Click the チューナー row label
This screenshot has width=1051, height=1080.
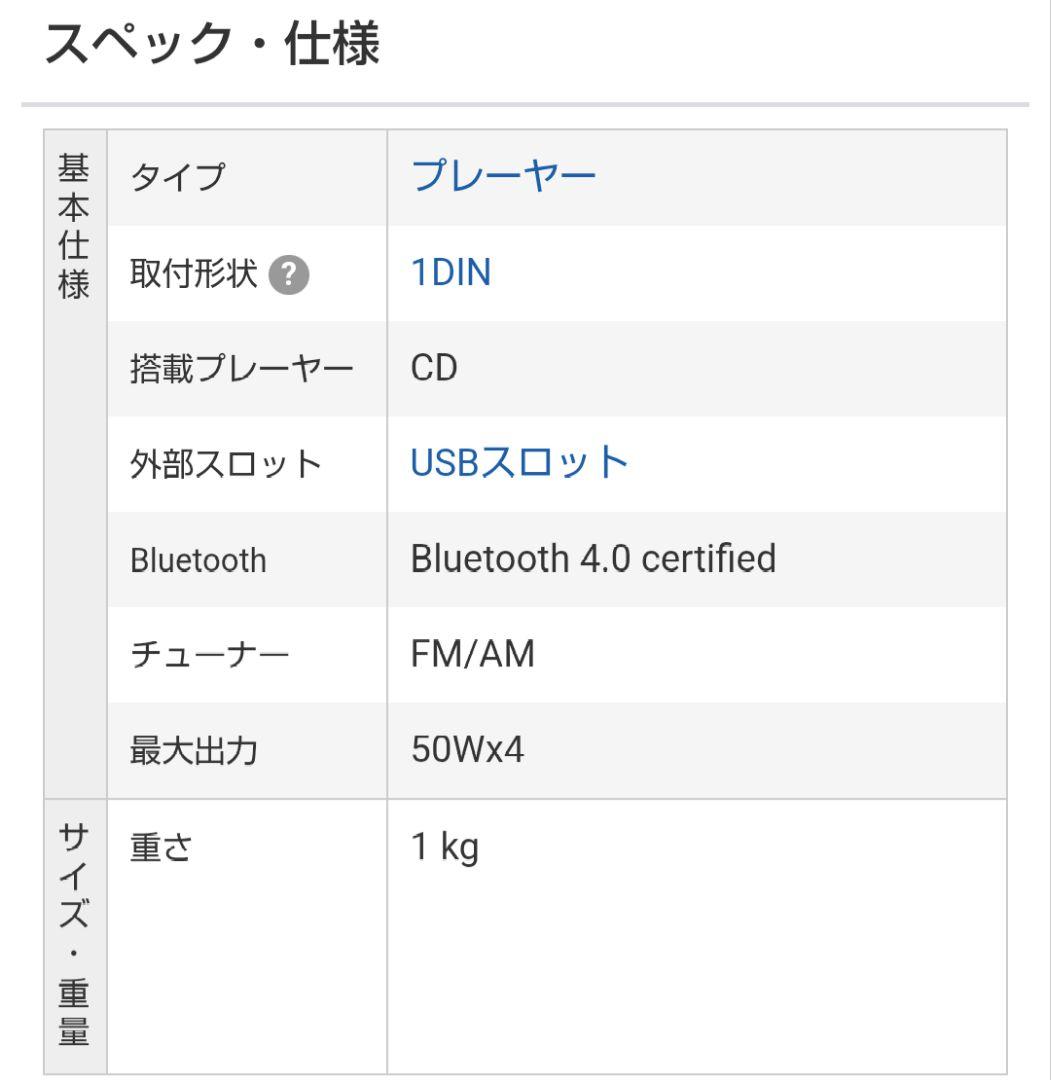pyautogui.click(x=210, y=655)
